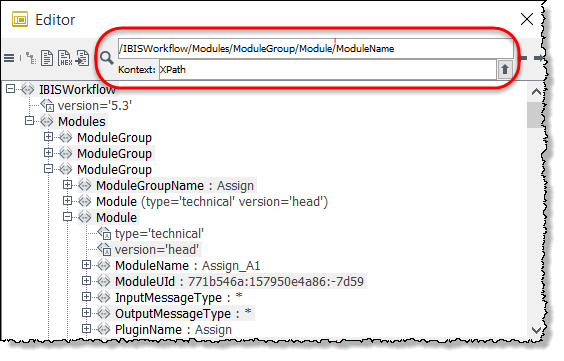Select 'PluginName : Assign' text
This screenshot has width=564, height=361.
[x=173, y=330]
